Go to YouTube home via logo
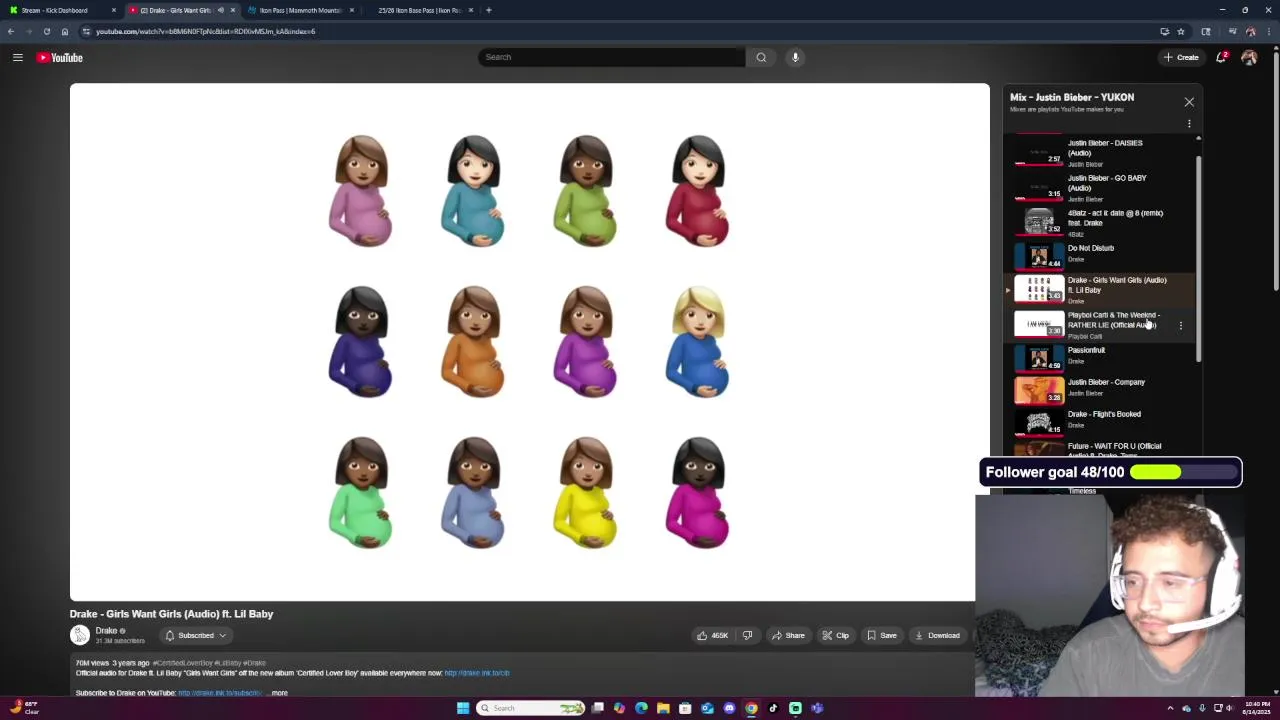1280x720 pixels. 60,57
